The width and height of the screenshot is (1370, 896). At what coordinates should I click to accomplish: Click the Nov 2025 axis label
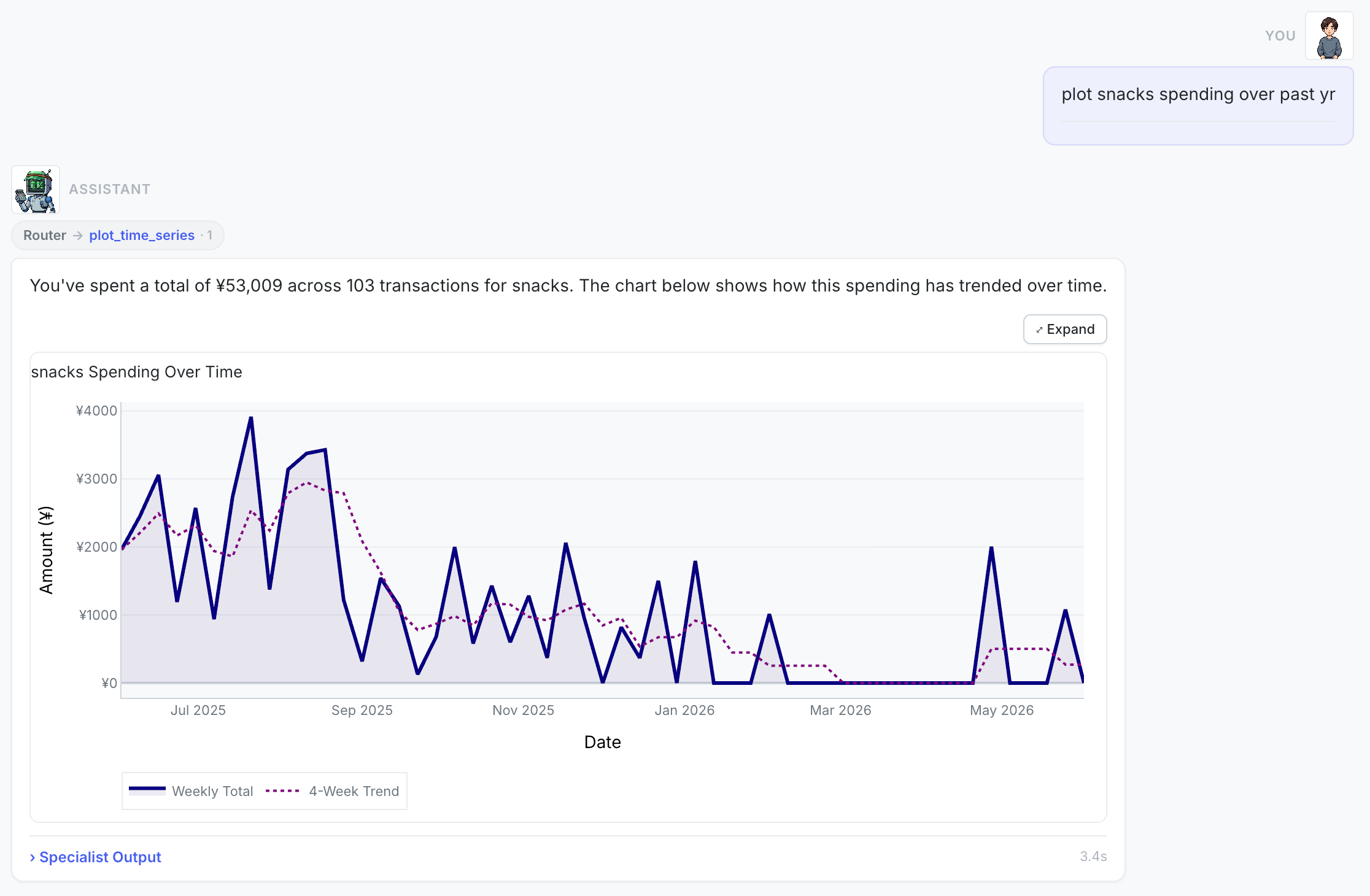pos(524,710)
